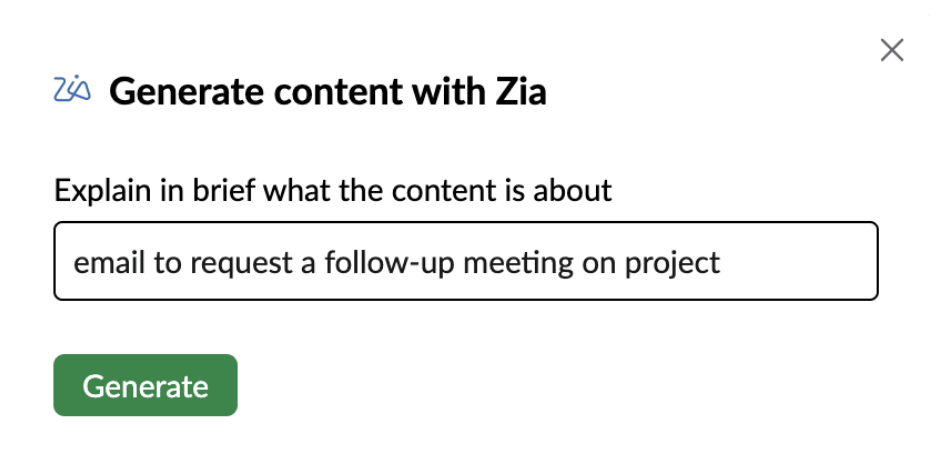
Task: Click the word "Explain" in the label
Action: click(98, 190)
